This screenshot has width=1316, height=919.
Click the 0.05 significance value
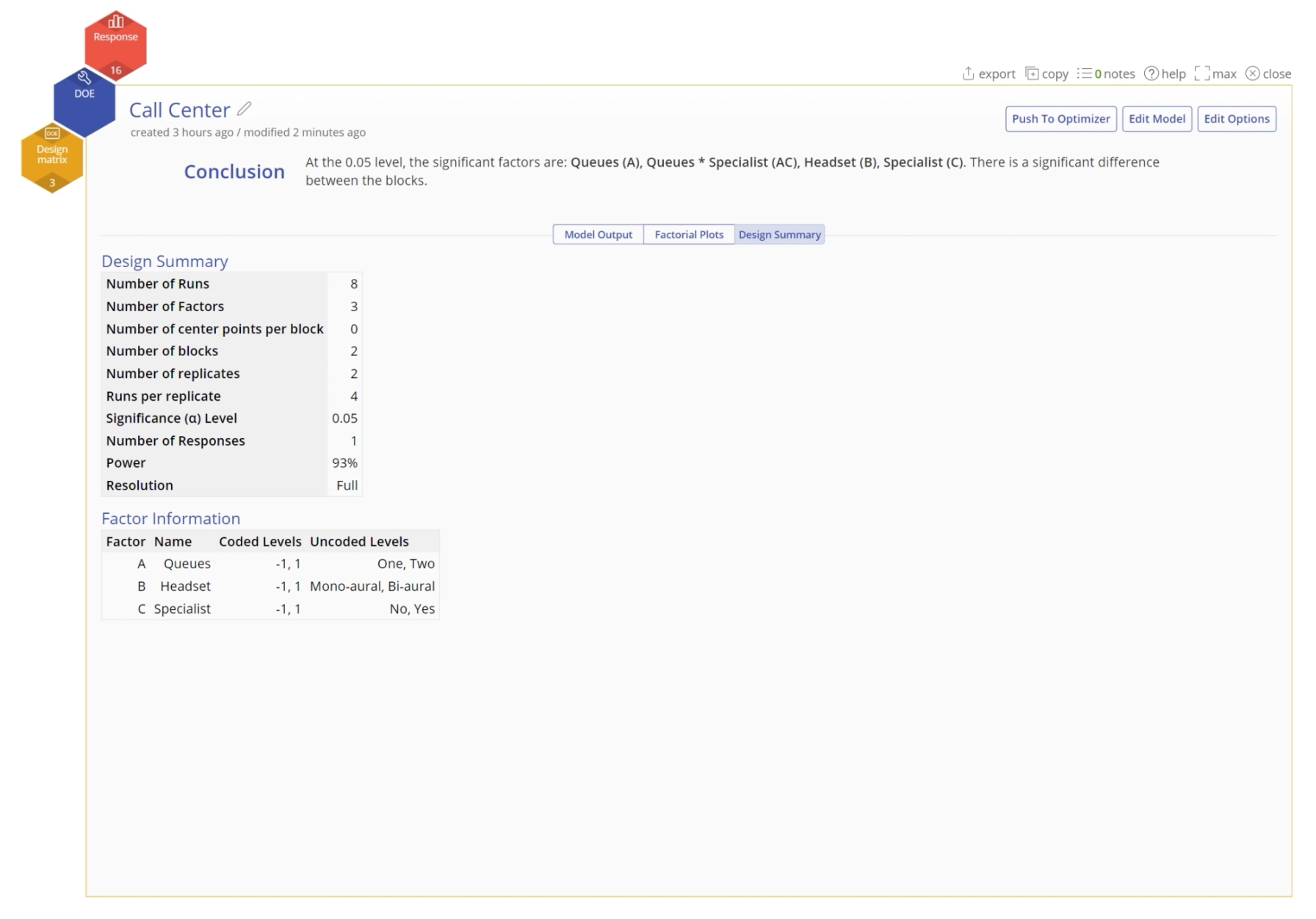[x=344, y=418]
